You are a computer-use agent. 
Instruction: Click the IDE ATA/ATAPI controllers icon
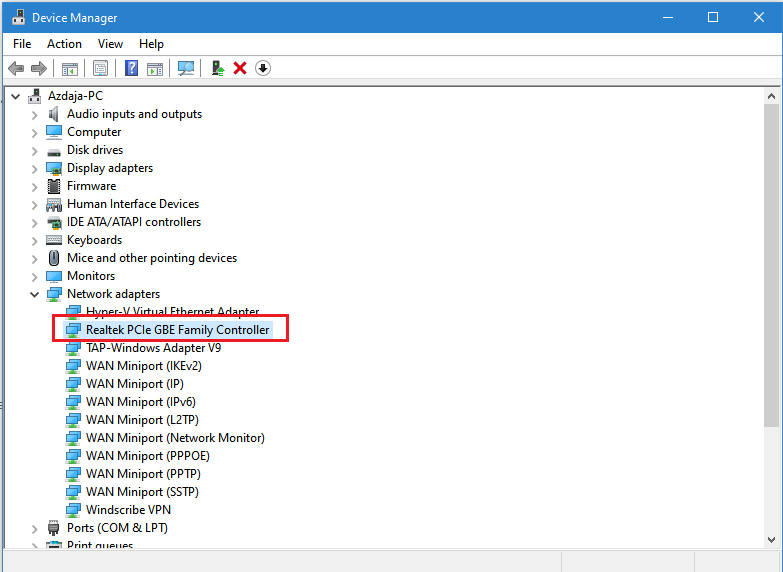click(x=54, y=222)
